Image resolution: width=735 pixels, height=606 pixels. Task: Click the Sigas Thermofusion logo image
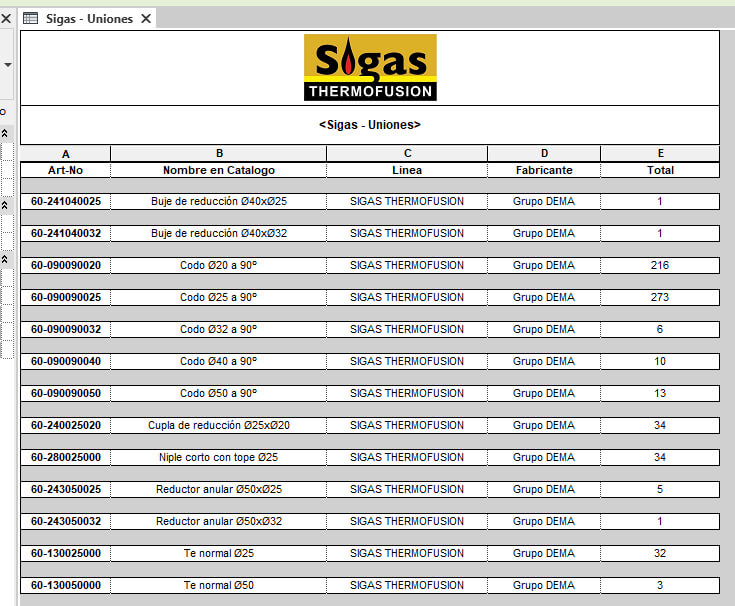(370, 67)
